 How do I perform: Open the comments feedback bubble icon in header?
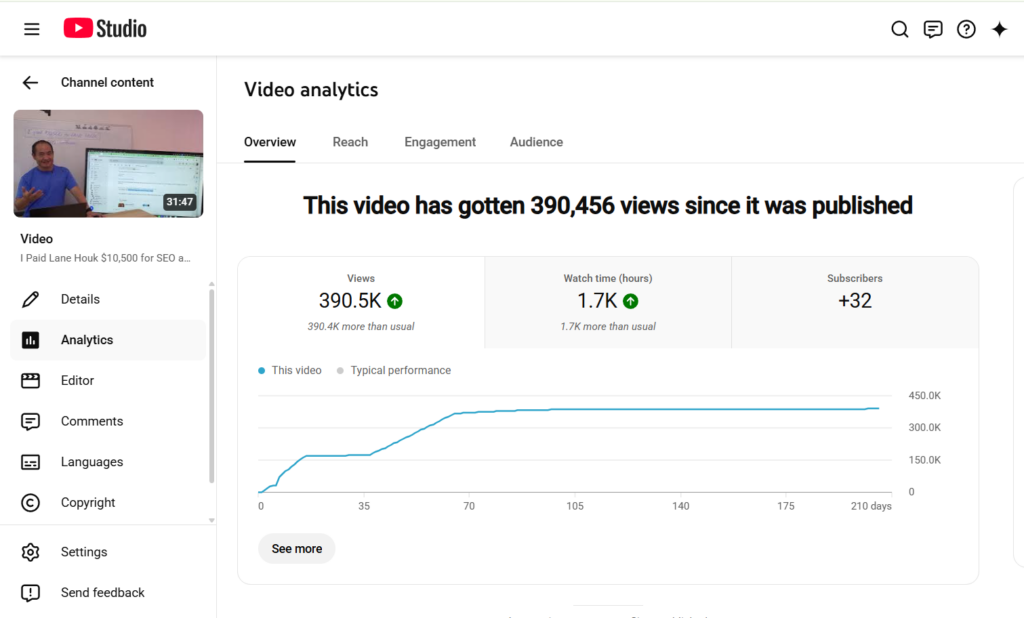click(x=933, y=29)
